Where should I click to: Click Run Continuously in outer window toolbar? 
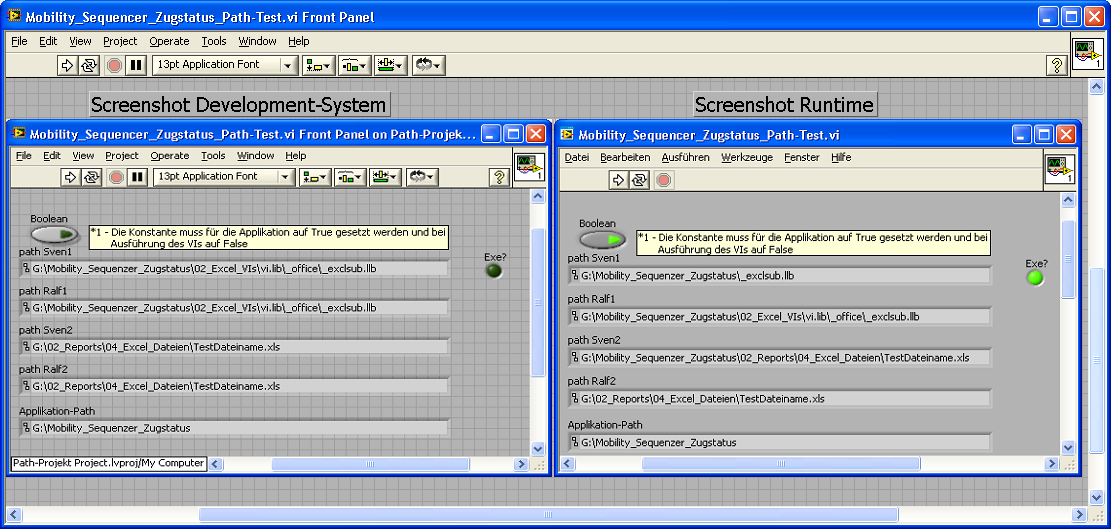click(88, 65)
